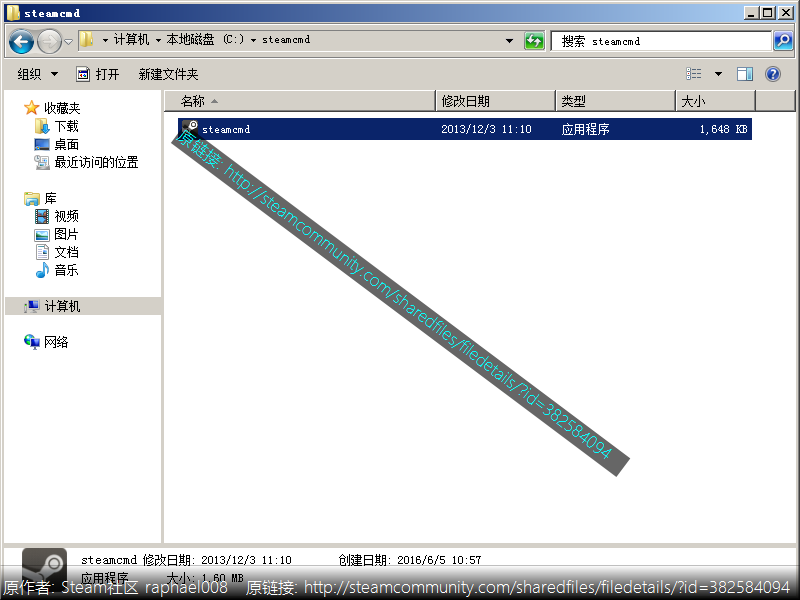
Task: Close the steamcmd window
Action: pos(786,13)
